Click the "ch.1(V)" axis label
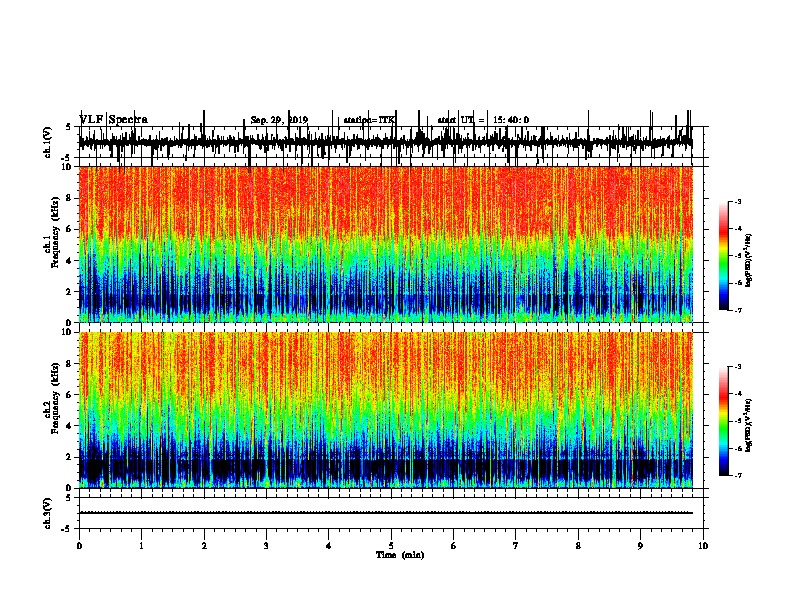The width and height of the screenshot is (792, 612). click(48, 142)
